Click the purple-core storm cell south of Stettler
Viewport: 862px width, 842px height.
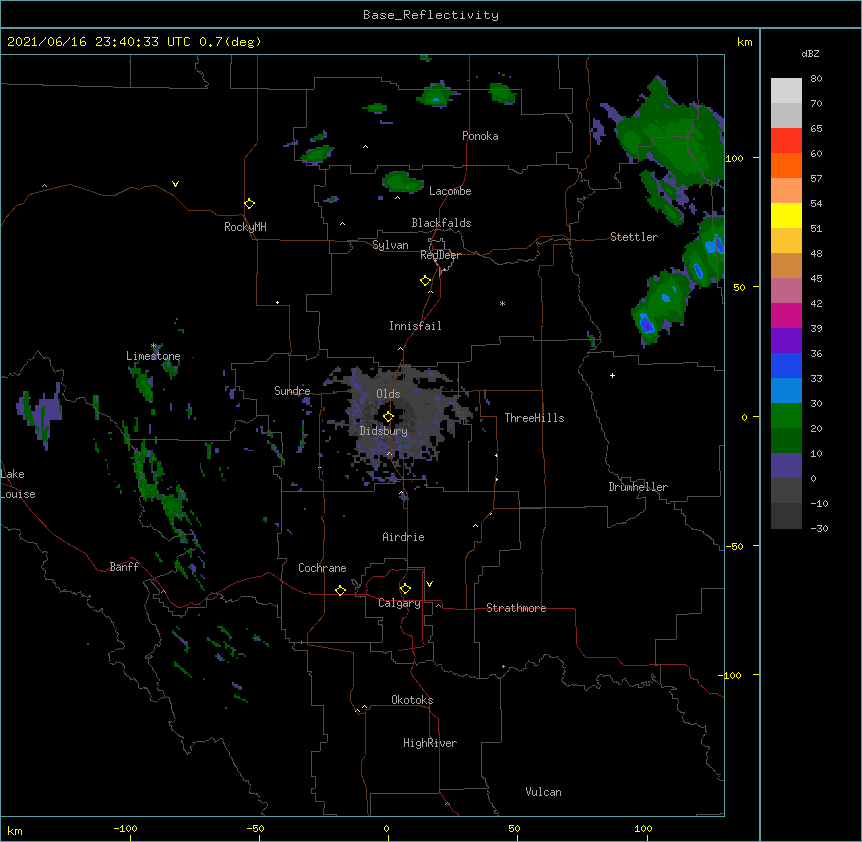[646, 323]
